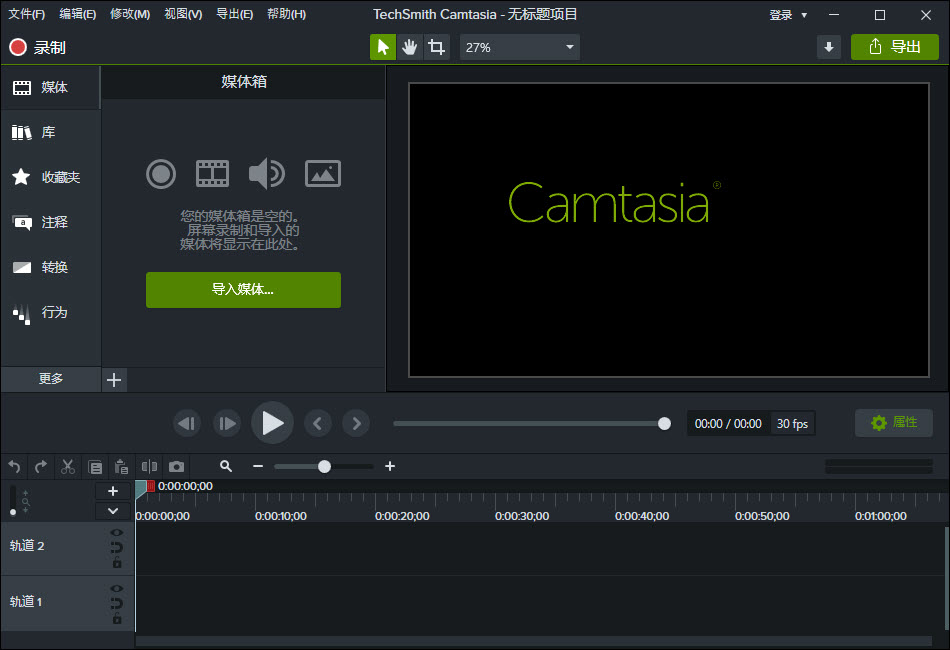
Task: Switch to the 库 library tab
Action: [50, 132]
